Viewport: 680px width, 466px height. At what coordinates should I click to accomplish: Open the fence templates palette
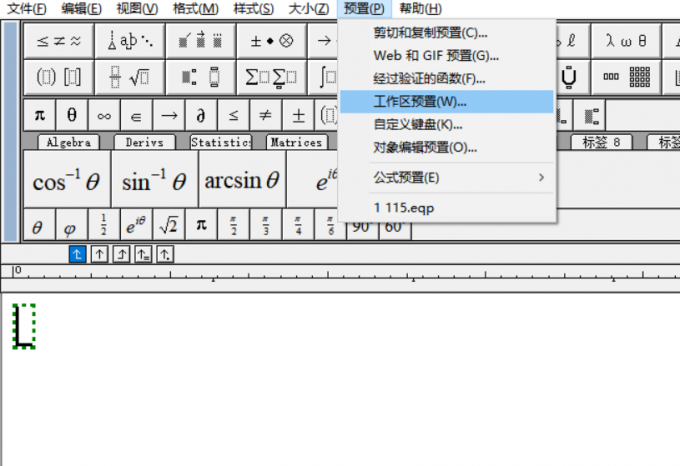point(59,78)
